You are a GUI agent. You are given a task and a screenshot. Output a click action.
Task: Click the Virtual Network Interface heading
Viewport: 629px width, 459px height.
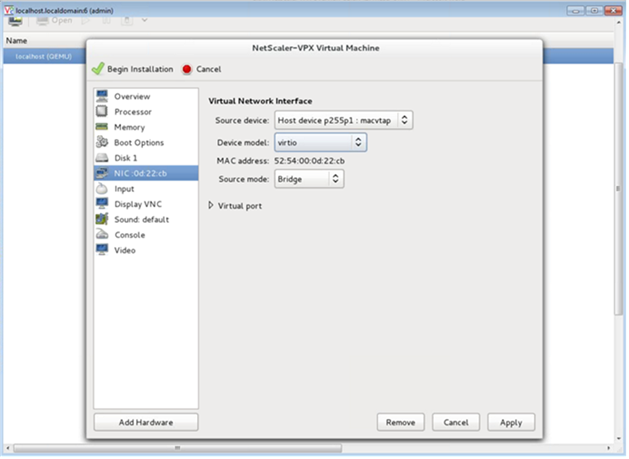tap(260, 101)
